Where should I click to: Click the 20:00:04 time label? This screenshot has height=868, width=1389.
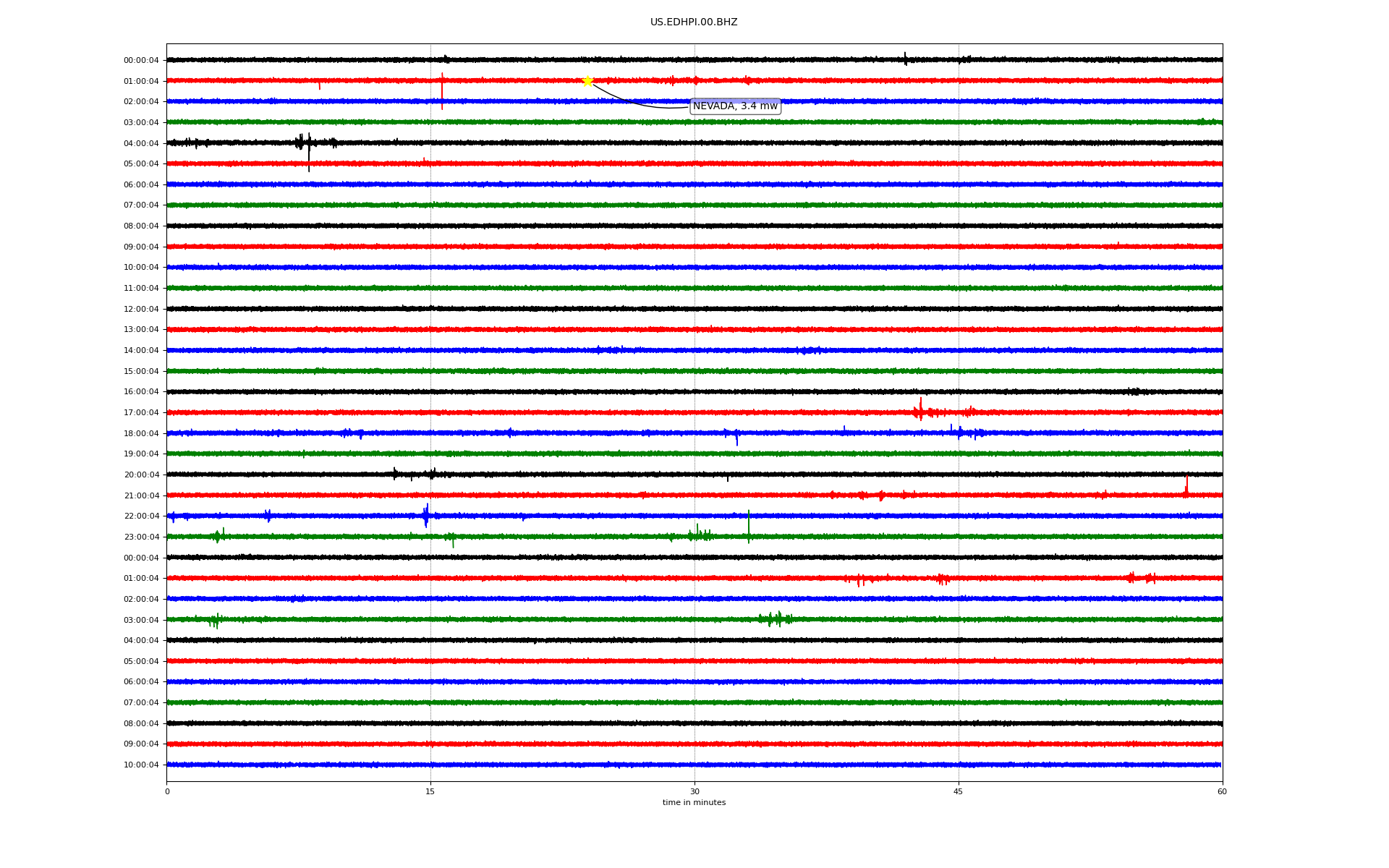click(141, 475)
